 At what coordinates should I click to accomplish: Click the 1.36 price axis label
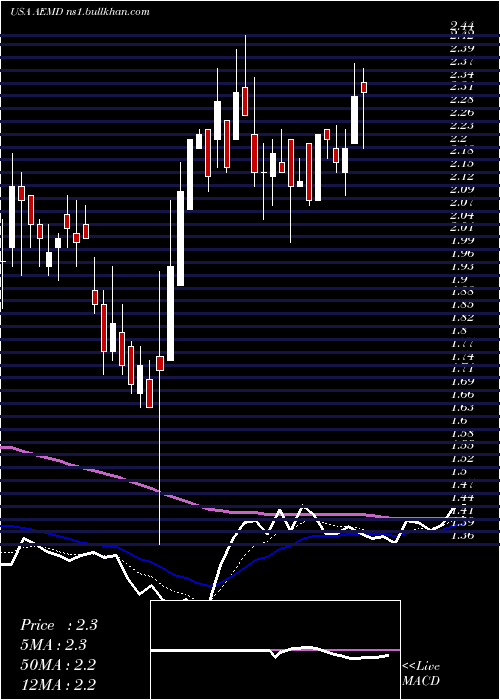(462, 536)
